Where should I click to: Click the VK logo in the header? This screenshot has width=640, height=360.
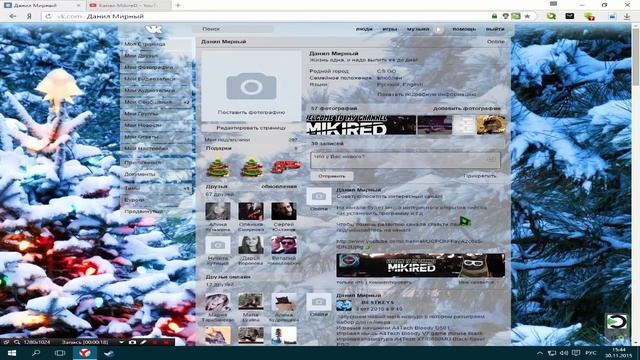coord(154,29)
